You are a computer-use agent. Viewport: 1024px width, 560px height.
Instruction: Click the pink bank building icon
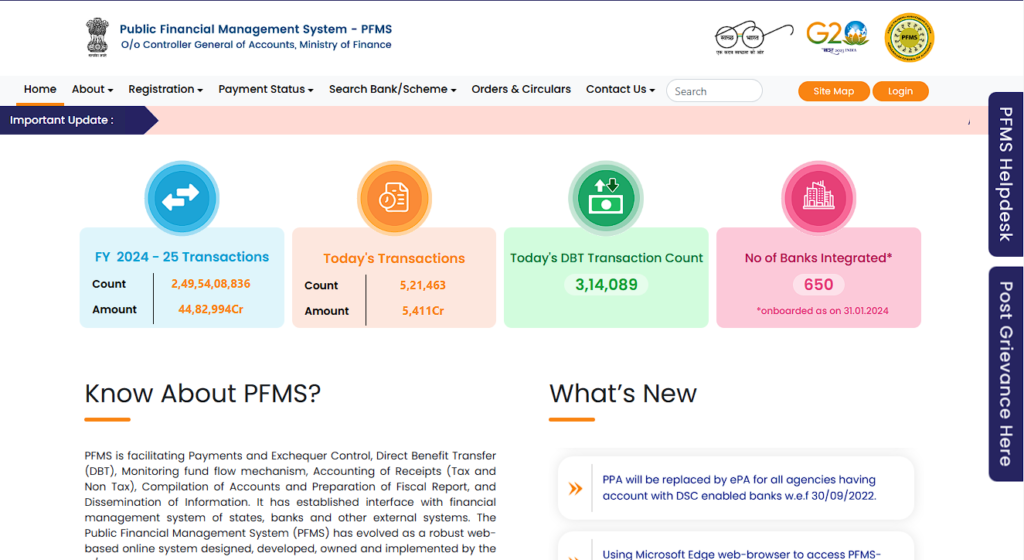pyautogui.click(x=818, y=198)
